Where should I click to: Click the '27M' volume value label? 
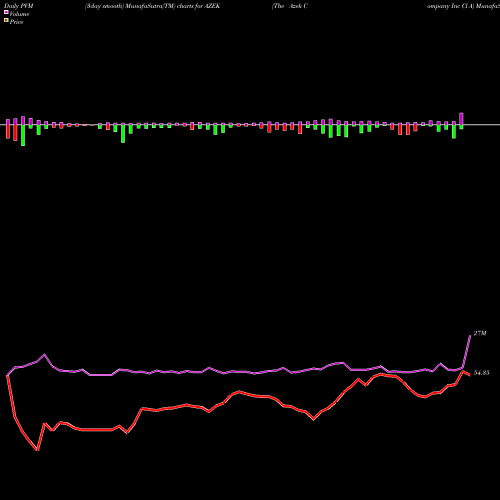(480, 333)
